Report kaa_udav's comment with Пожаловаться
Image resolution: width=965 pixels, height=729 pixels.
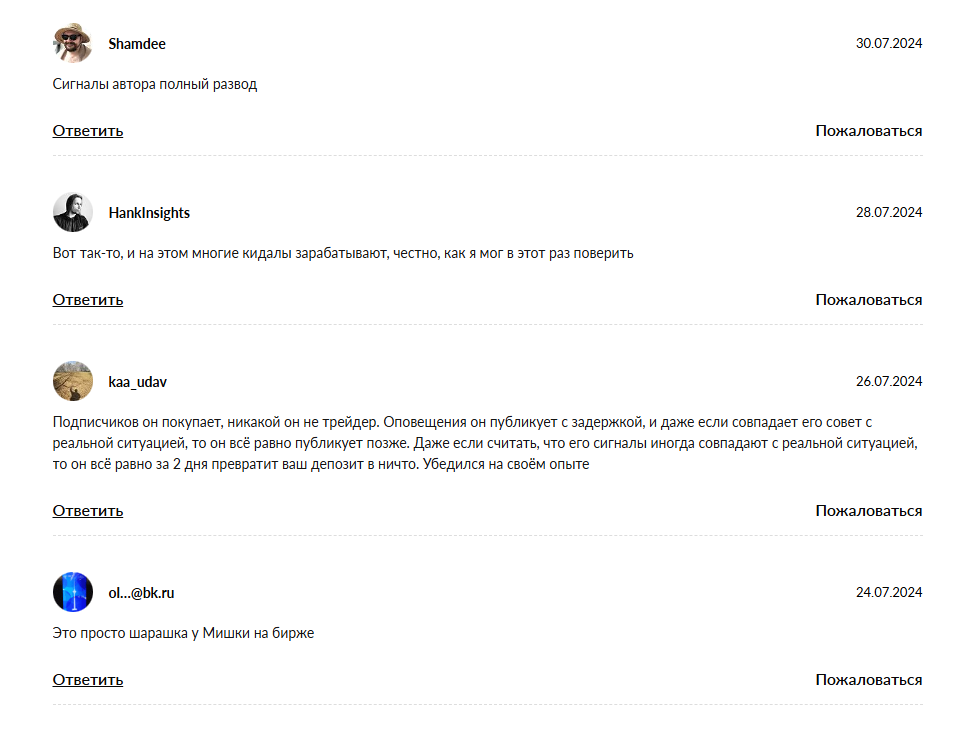click(868, 511)
